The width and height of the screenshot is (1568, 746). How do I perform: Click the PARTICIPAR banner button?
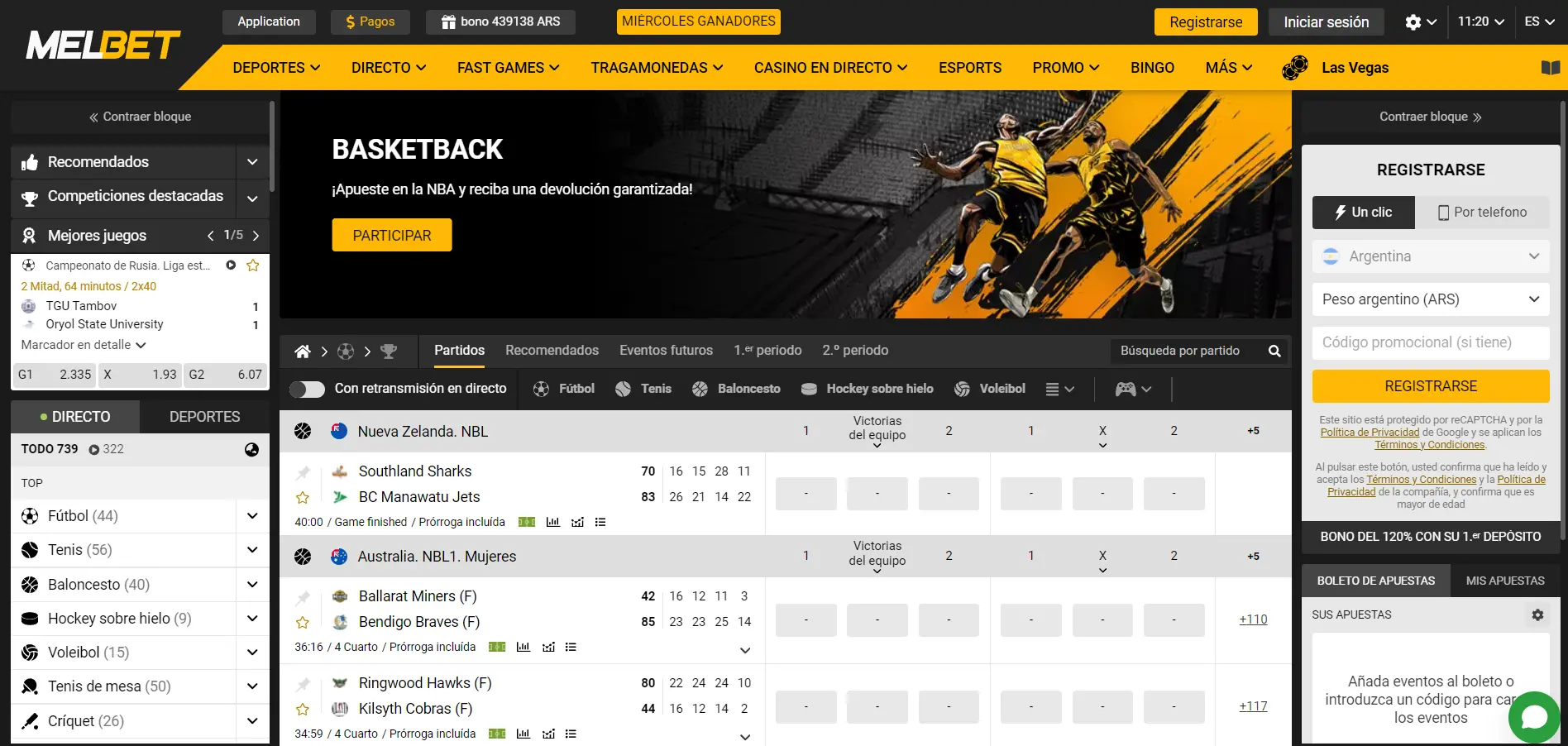392,236
